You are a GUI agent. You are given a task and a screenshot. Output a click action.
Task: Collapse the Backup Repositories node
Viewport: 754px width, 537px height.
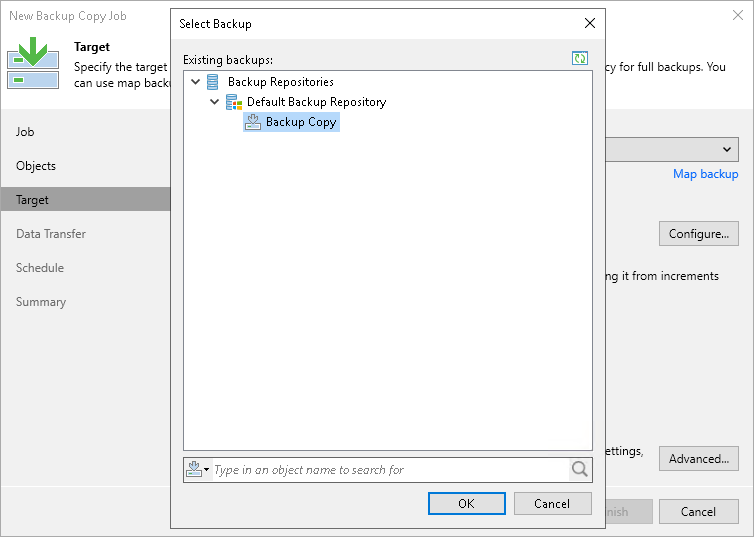pyautogui.click(x=195, y=82)
